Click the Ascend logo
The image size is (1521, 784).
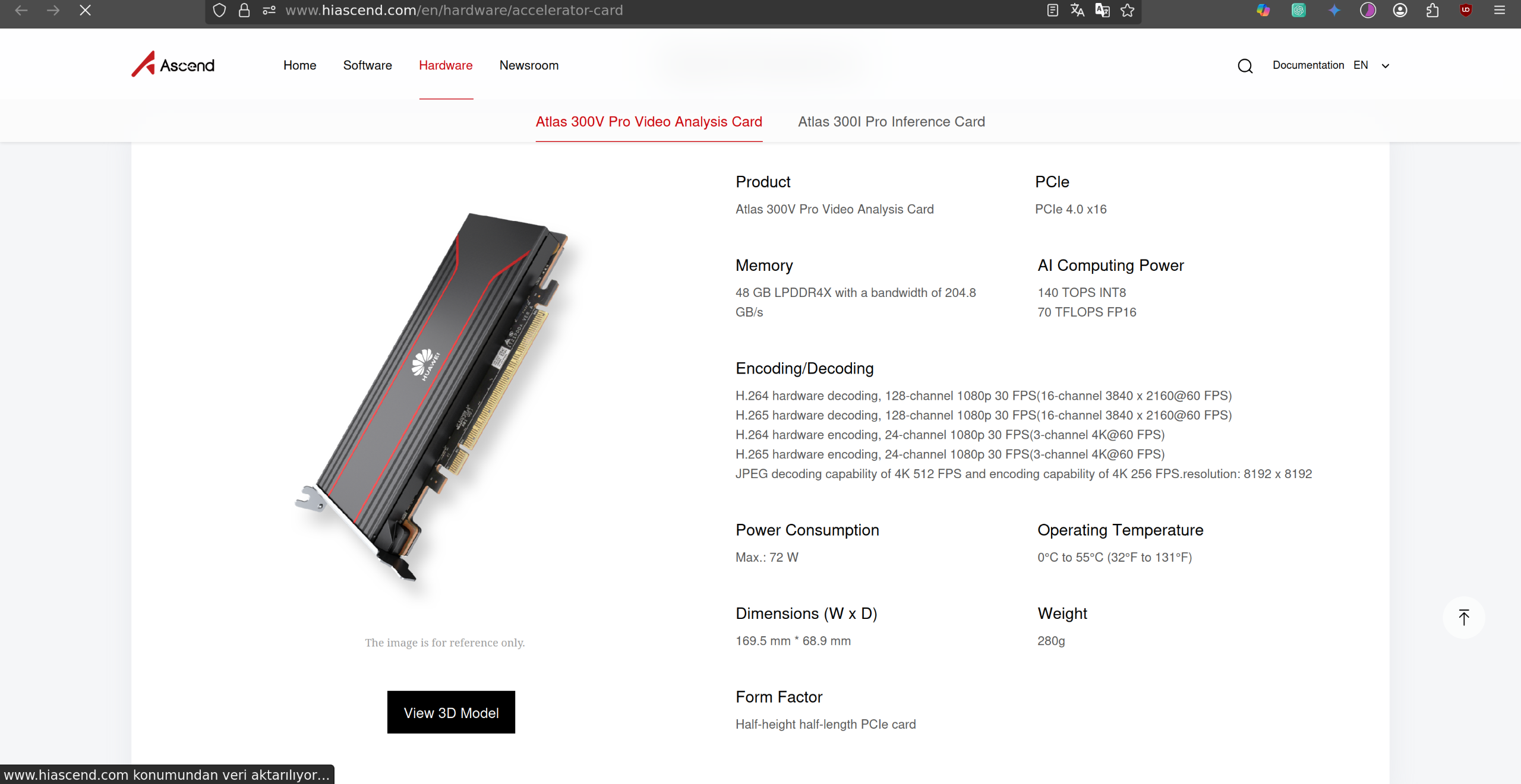[173, 64]
